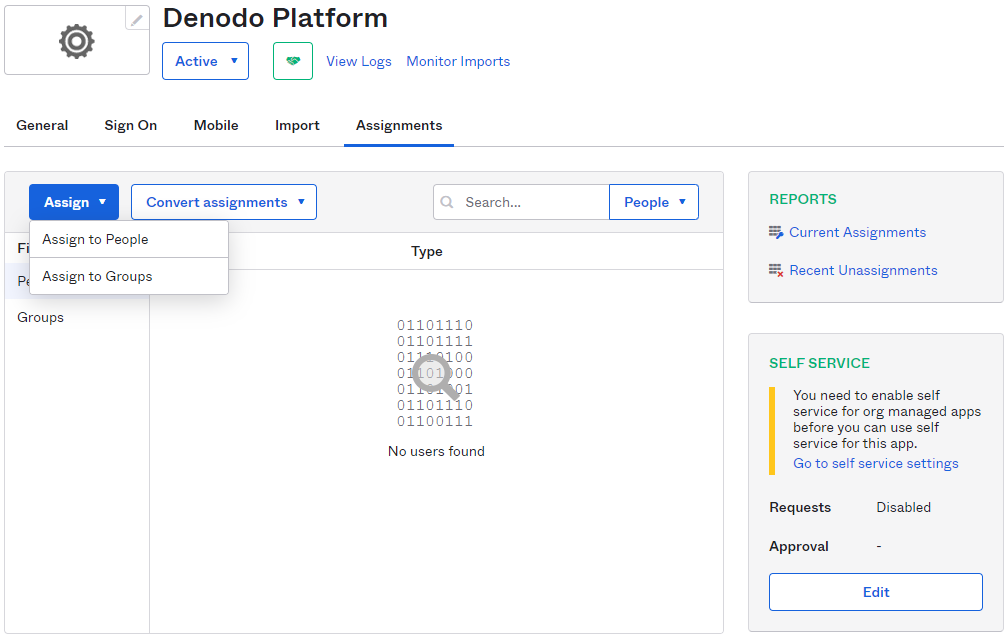Click the pencil edit logo icon
The width and height of the screenshot is (1007, 640).
coord(137,21)
